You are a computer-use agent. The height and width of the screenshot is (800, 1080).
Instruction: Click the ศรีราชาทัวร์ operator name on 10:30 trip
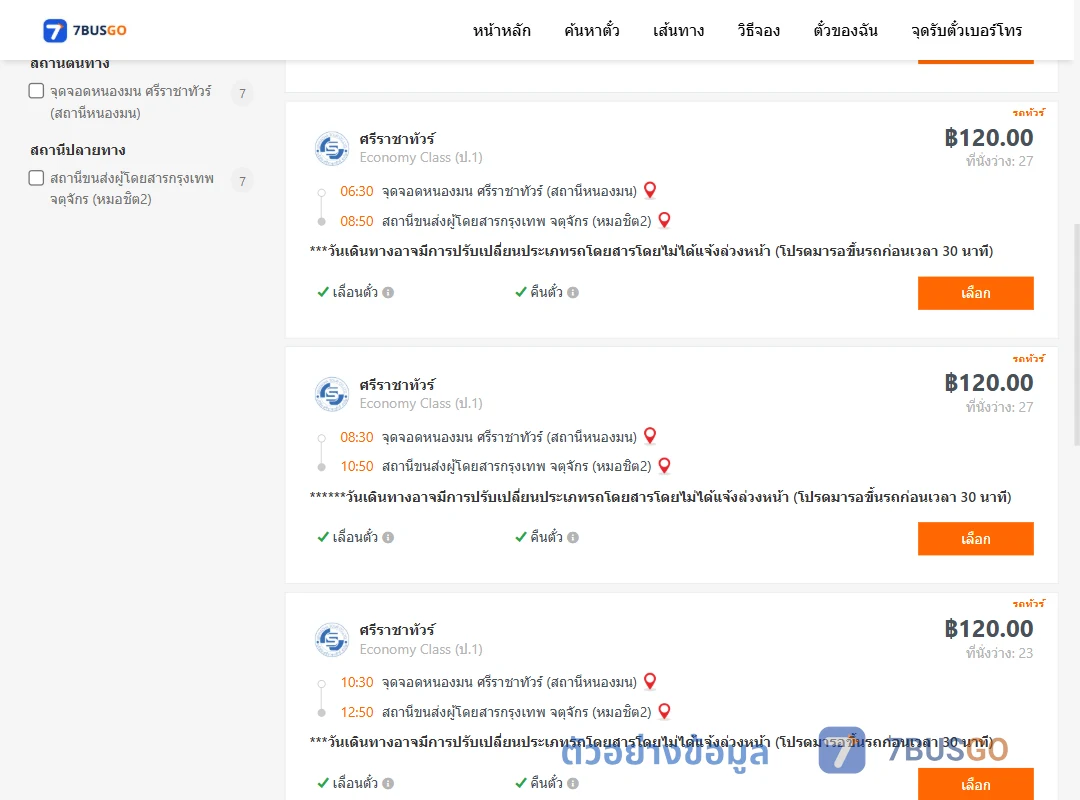397,630
